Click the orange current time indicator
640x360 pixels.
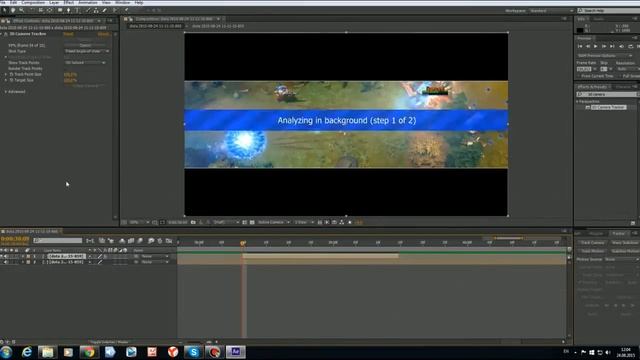tap(243, 243)
